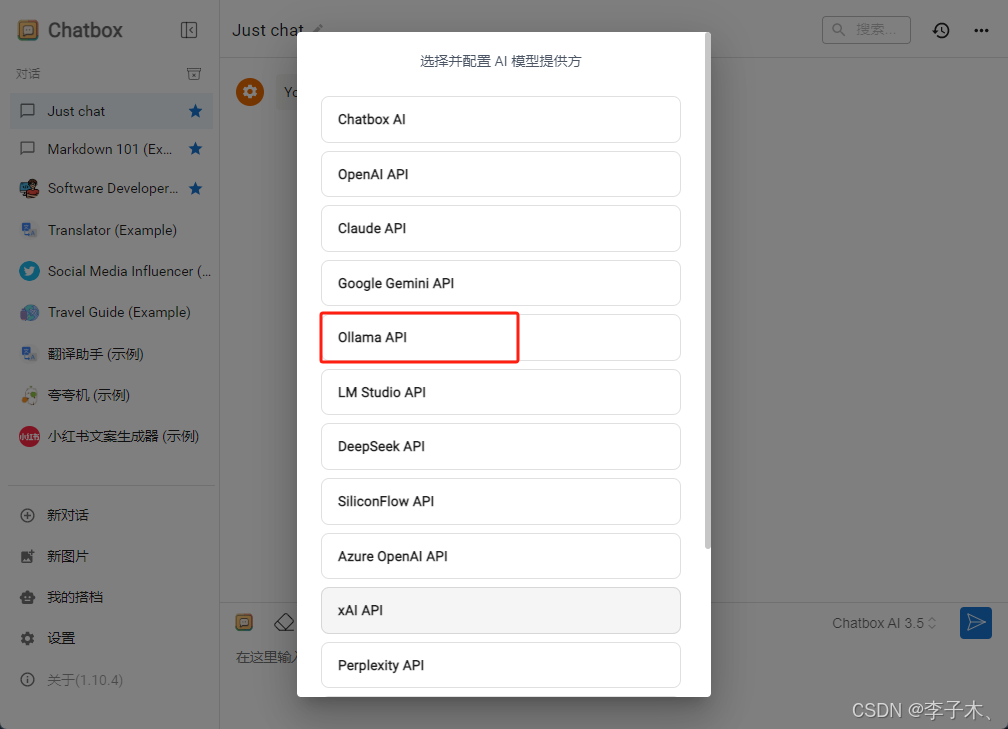Open the three-dots more menu
1008x729 pixels.
(x=981, y=30)
